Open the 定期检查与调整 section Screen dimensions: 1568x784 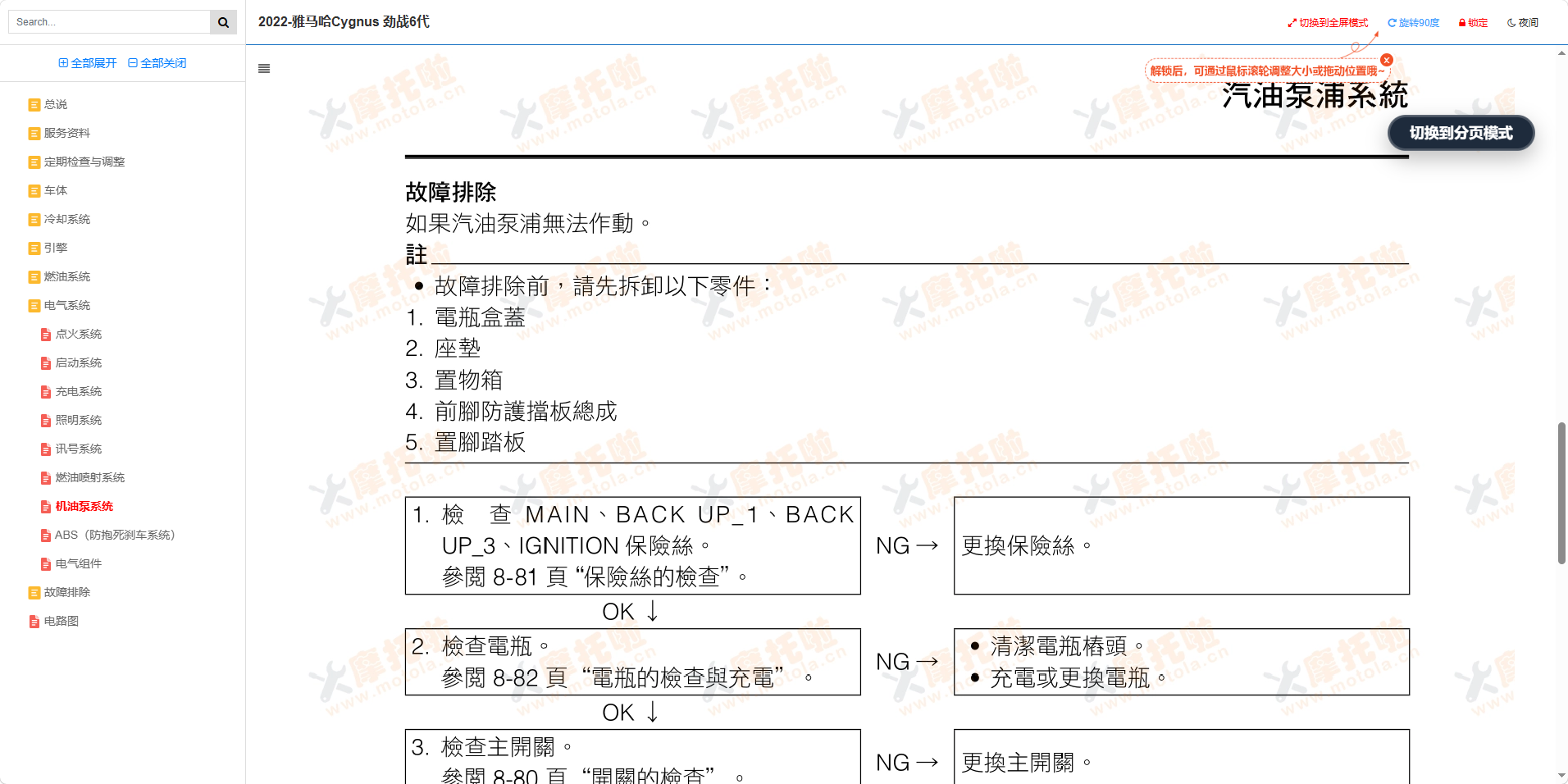[x=84, y=162]
